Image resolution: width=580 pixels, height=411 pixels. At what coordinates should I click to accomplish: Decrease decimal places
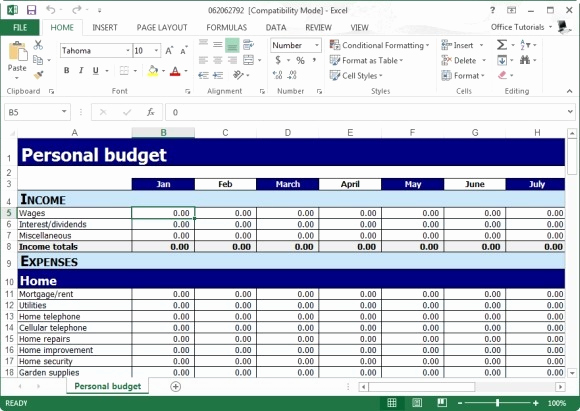[x=292, y=75]
